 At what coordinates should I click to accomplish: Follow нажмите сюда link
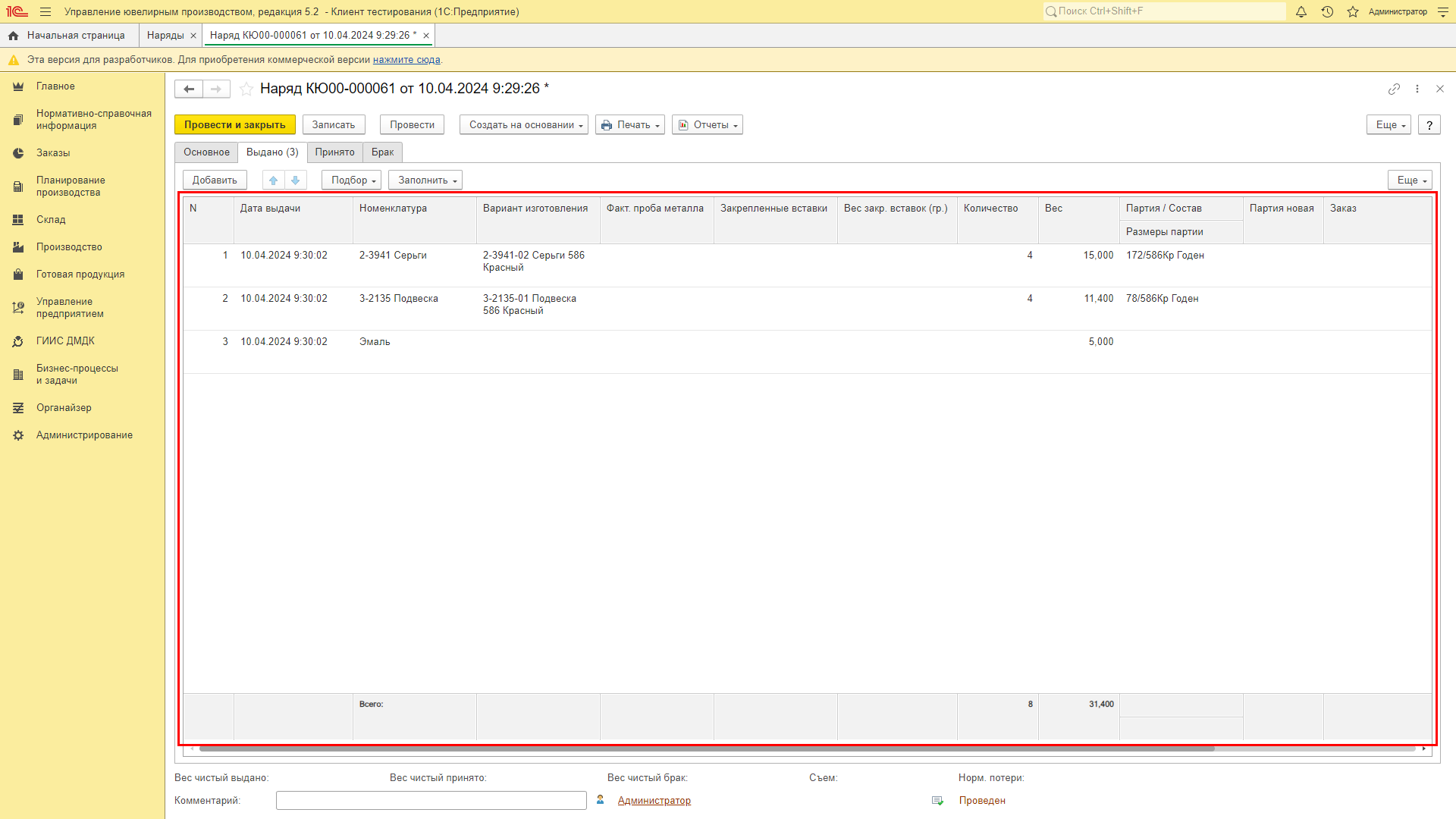406,60
